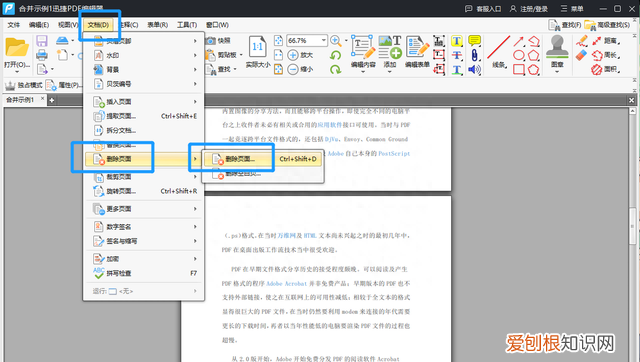
Task: Open the 66.7% zoom level dropdown
Action: 323,40
